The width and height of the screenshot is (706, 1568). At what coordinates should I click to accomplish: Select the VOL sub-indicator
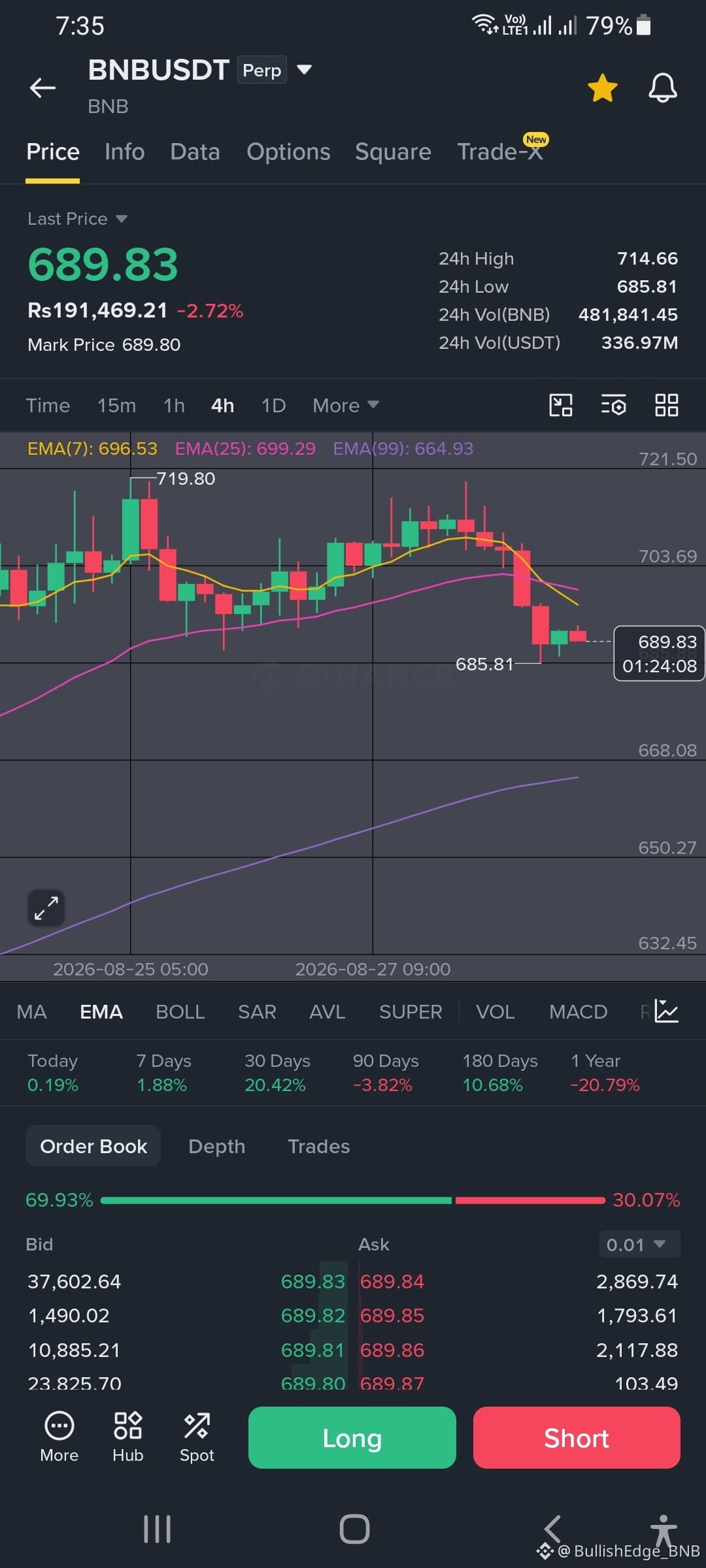coord(495,1011)
